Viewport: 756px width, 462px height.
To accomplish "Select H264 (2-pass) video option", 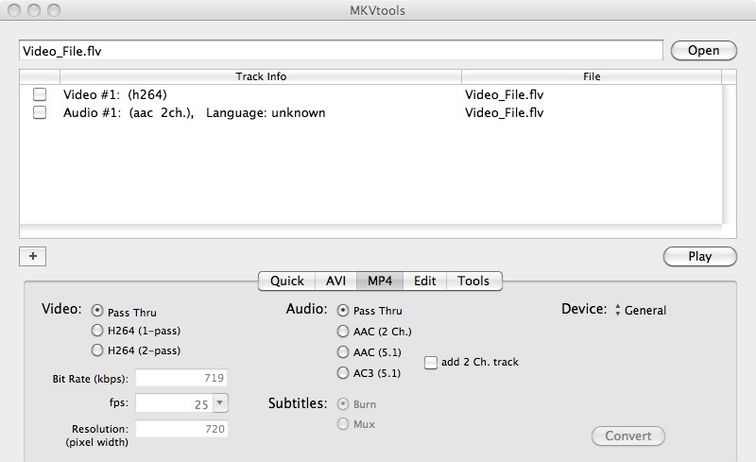I will 97,350.
